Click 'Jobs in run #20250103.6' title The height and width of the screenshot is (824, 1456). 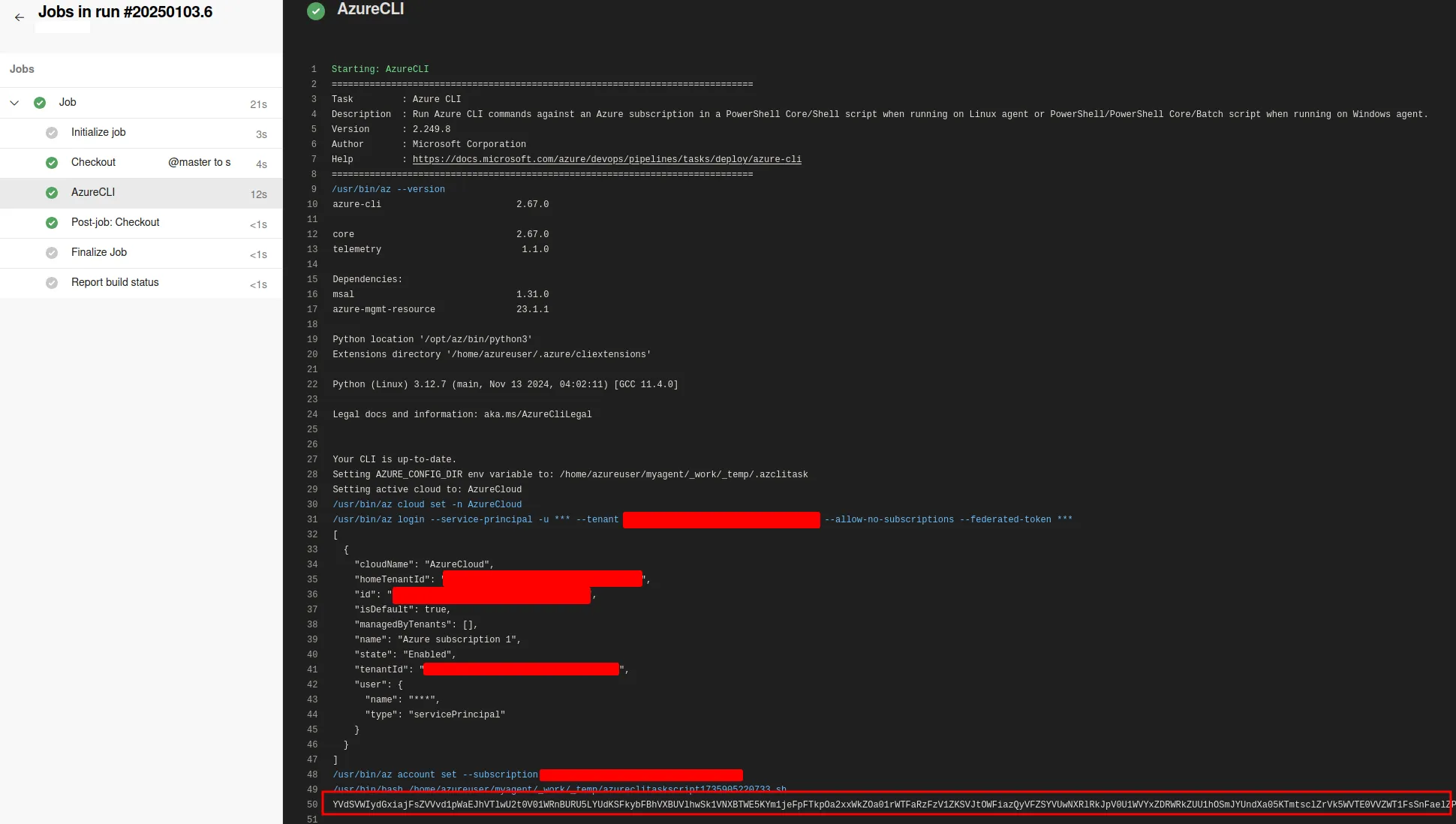125,12
